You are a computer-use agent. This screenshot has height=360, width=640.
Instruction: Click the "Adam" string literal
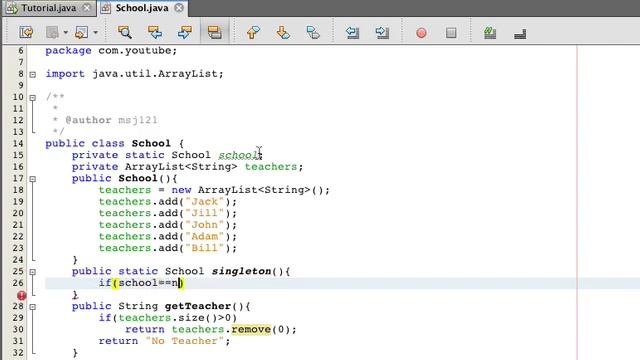204,236
